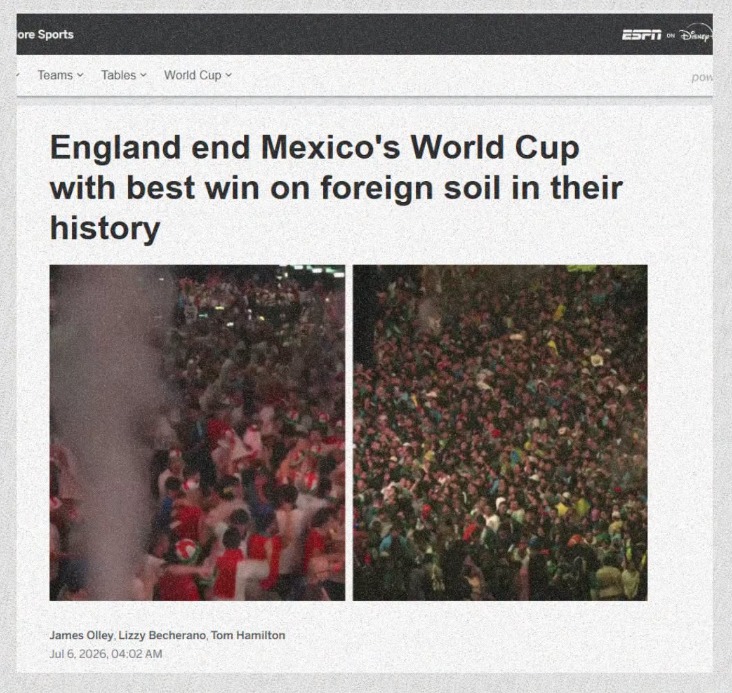This screenshot has height=693, width=732.
Task: Click the Disney+ logo
Action: coord(696,35)
